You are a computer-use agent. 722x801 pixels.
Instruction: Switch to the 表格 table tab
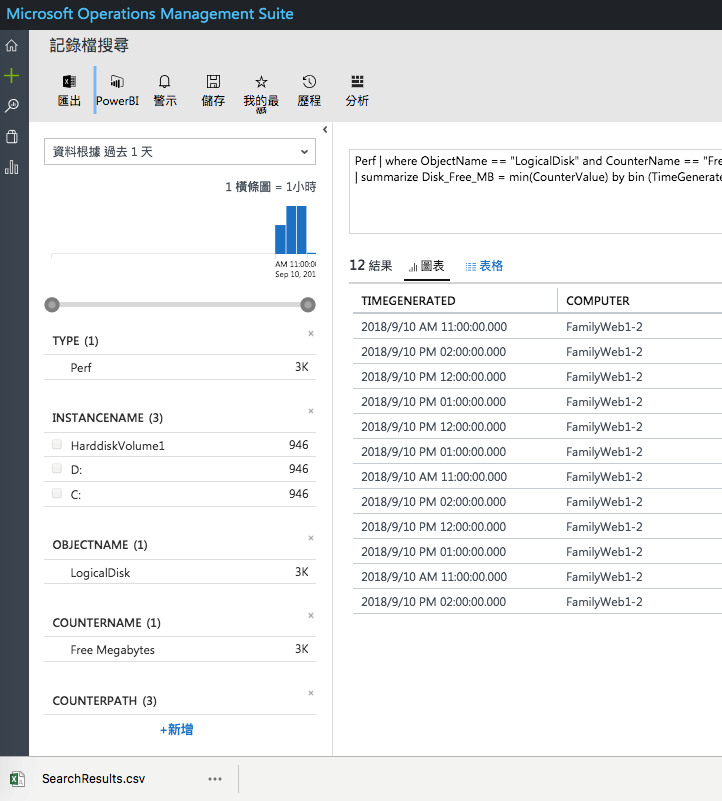[484, 266]
